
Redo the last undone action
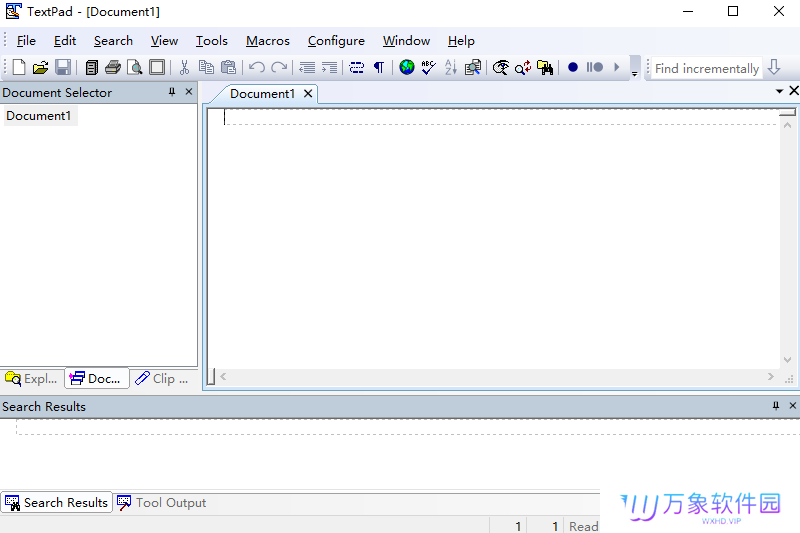279,67
